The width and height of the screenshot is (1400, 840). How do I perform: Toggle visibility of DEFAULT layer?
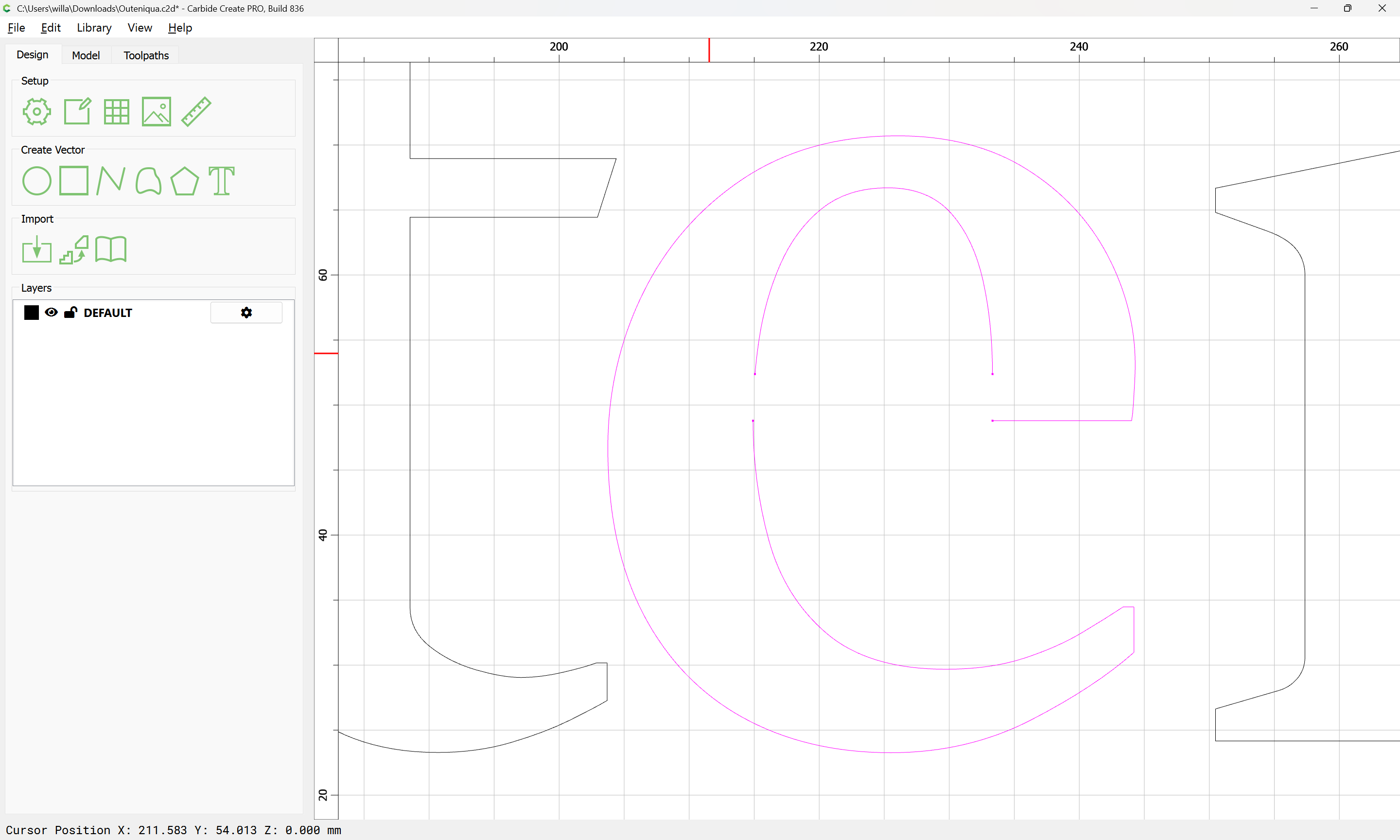[51, 313]
